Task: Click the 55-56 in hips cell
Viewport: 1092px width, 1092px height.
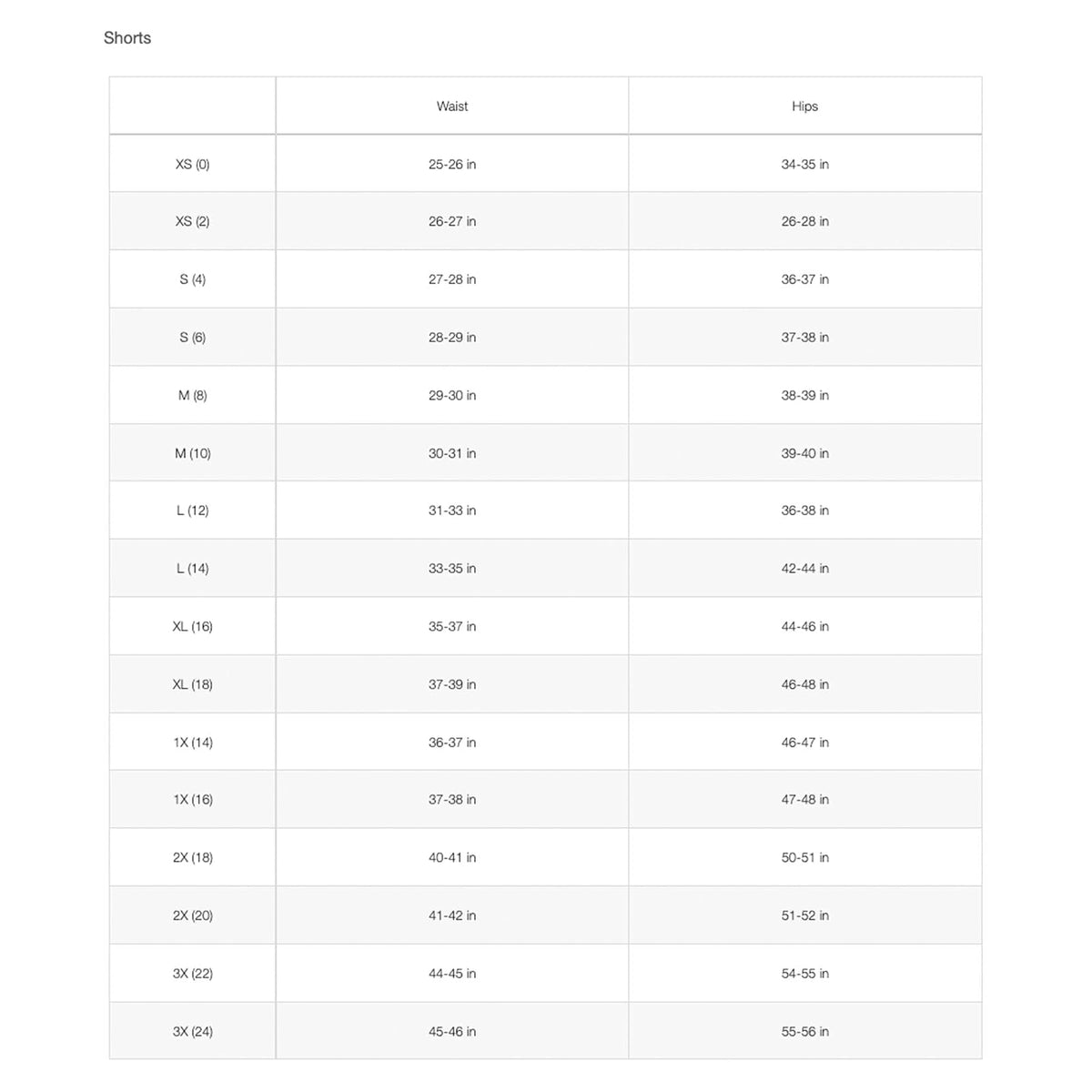Action: pos(805,1032)
